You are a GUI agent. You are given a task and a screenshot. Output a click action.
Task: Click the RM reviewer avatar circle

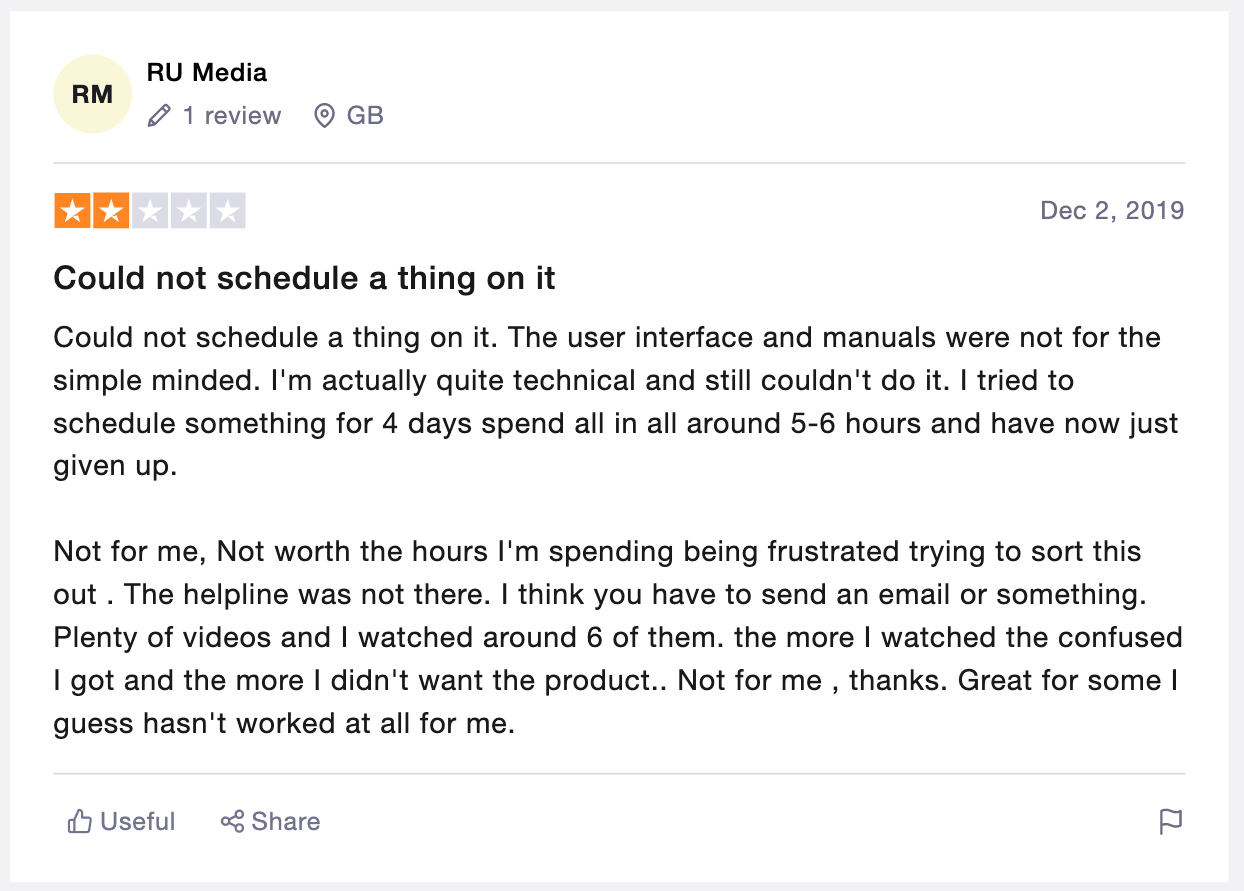pyautogui.click(x=92, y=94)
